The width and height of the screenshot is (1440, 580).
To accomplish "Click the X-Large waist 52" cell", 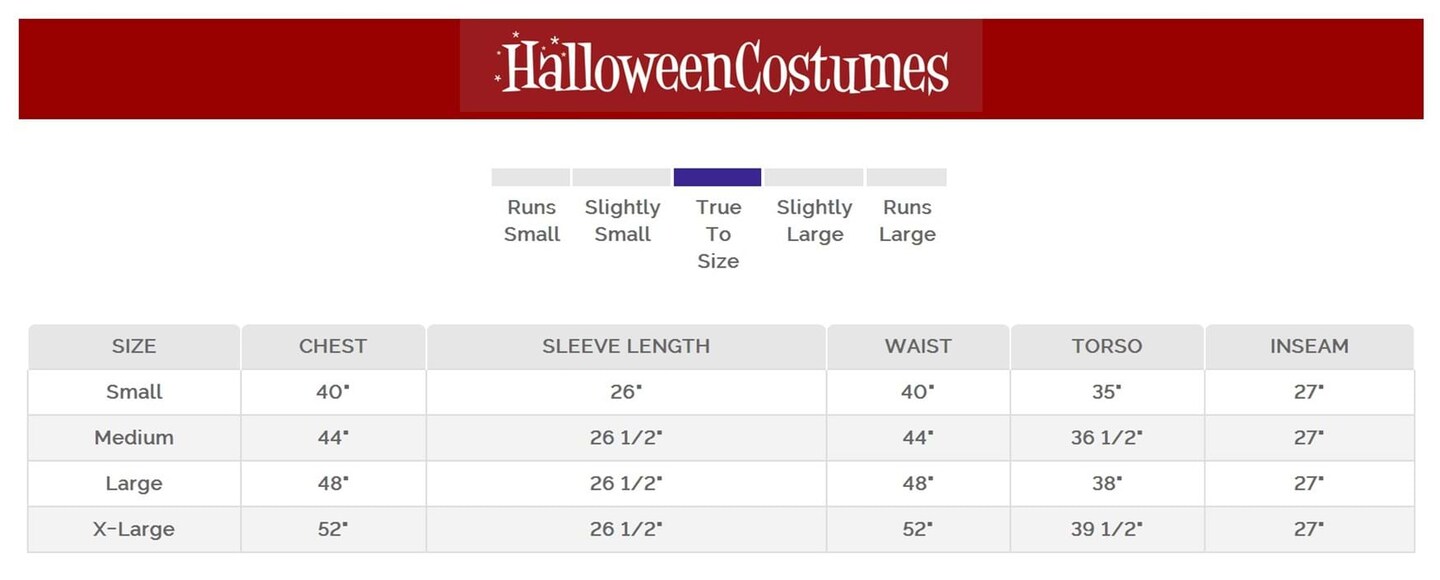I will click(918, 530).
